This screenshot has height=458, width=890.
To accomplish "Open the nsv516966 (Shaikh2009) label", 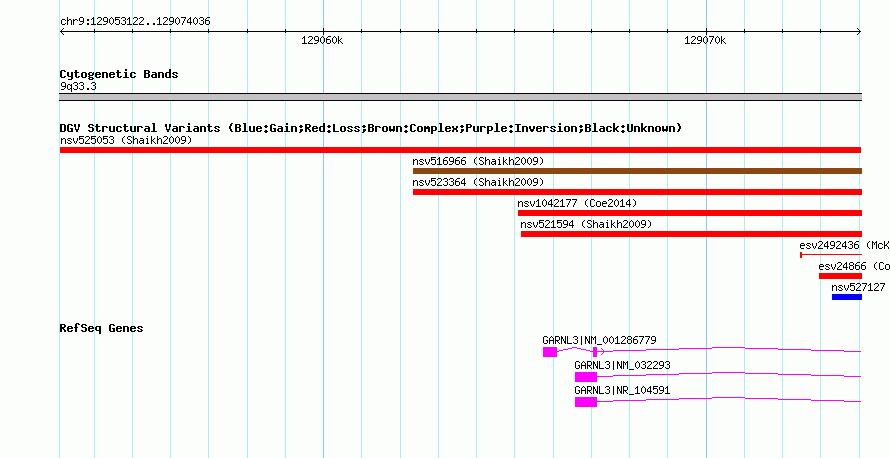I will [478, 161].
